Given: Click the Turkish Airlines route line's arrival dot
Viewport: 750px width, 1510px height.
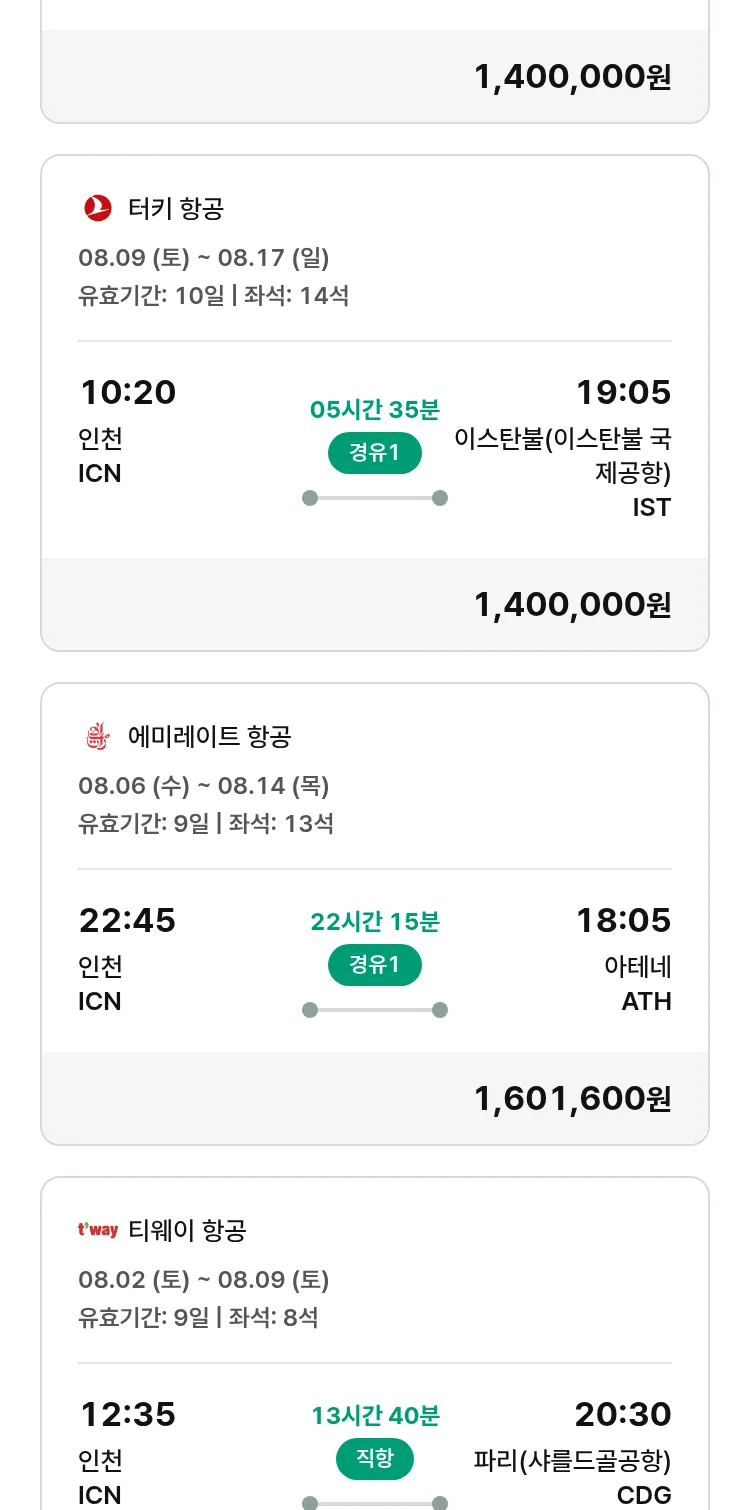Looking at the screenshot, I should coord(440,498).
